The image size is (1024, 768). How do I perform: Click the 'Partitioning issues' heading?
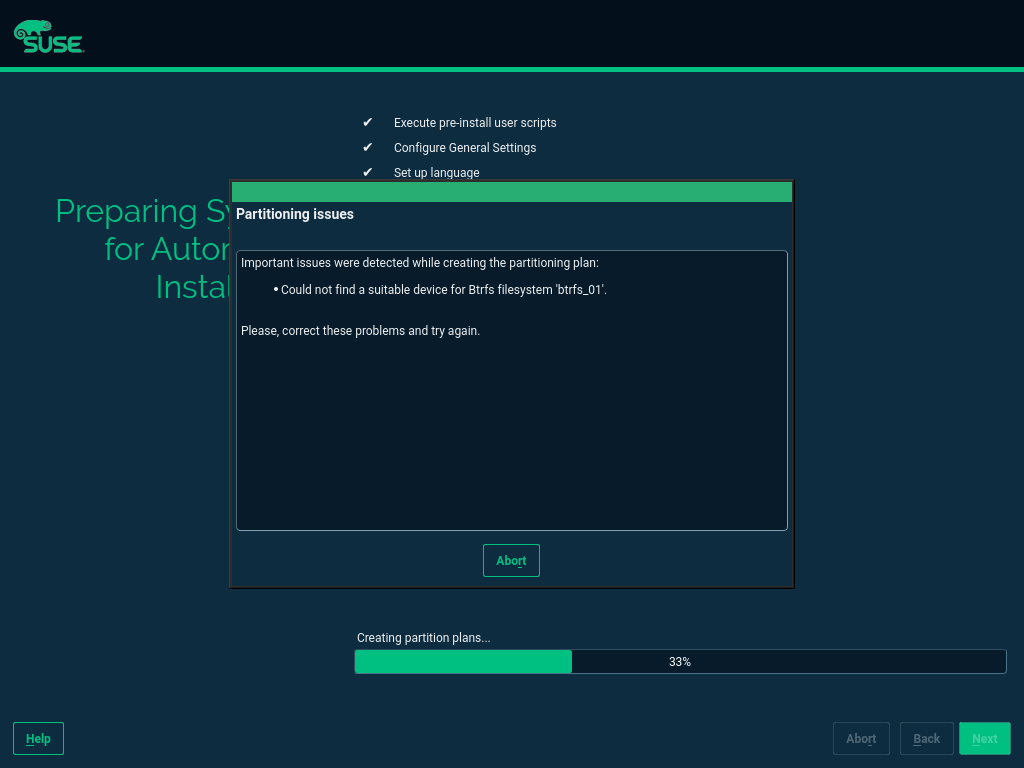pyautogui.click(x=295, y=214)
